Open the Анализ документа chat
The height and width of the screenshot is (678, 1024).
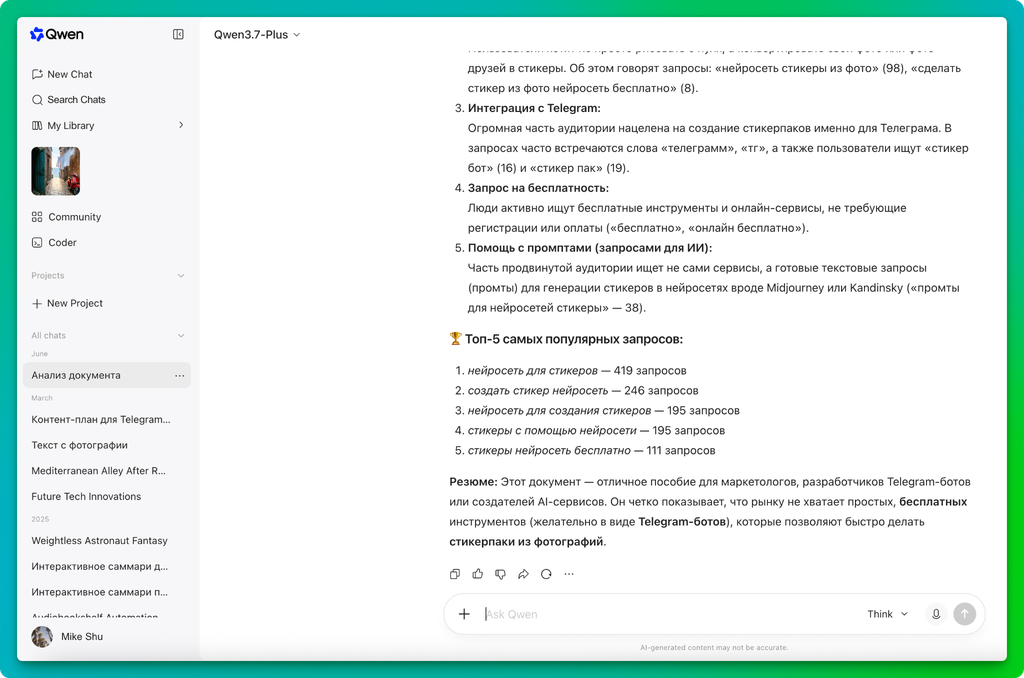(x=107, y=376)
